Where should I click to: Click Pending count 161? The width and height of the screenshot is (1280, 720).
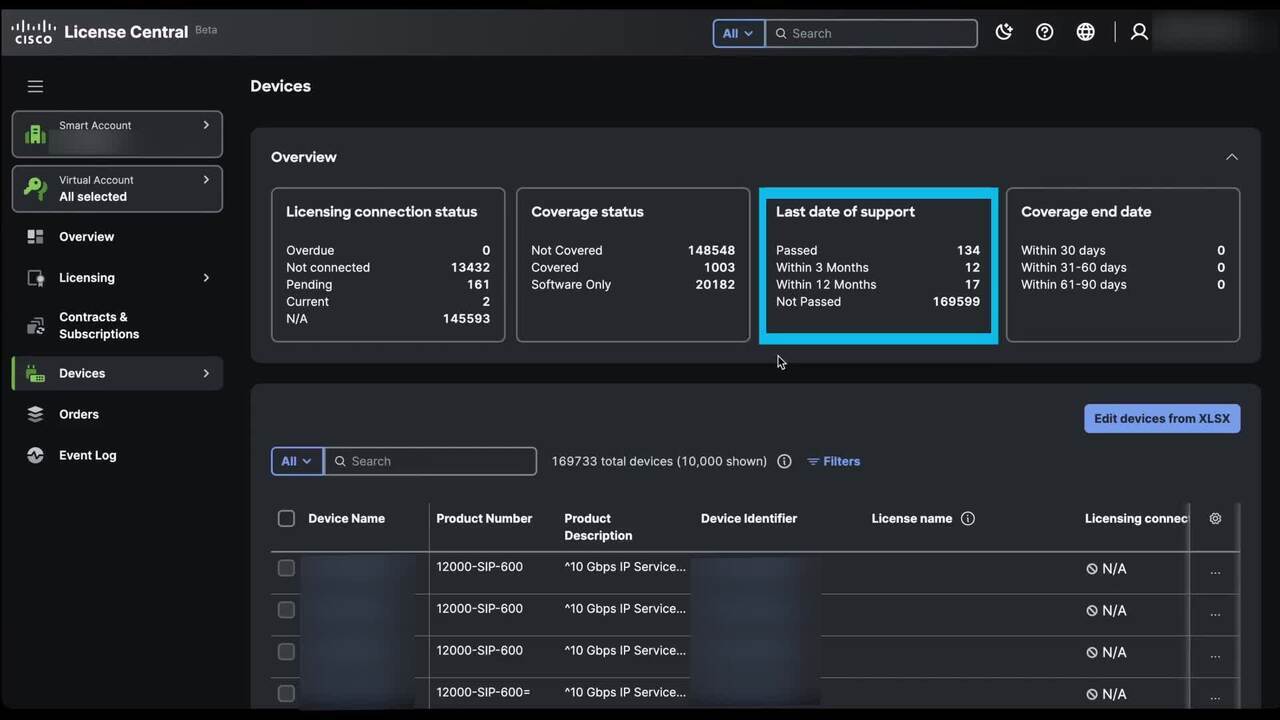pyautogui.click(x=478, y=284)
